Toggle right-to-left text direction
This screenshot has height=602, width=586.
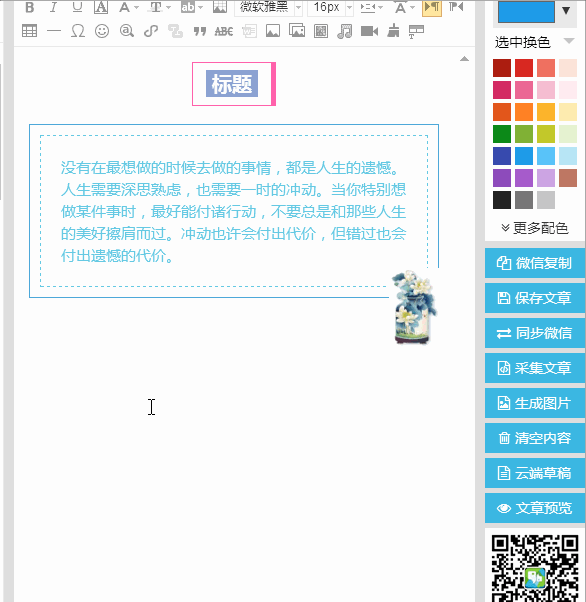[456, 7]
